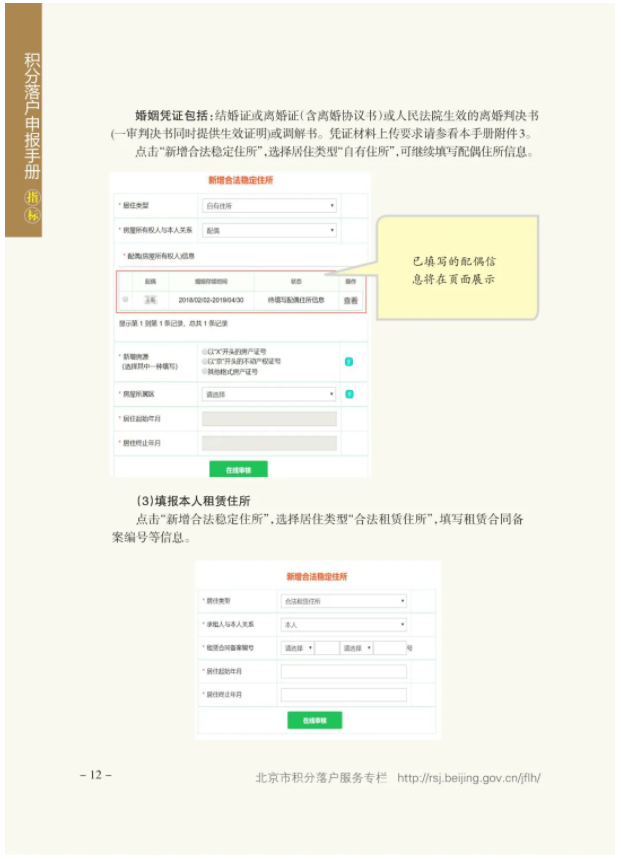Expand second 请选择 dropdown in 租赁合同备案编号
This screenshot has height=859, width=621.
[356, 648]
